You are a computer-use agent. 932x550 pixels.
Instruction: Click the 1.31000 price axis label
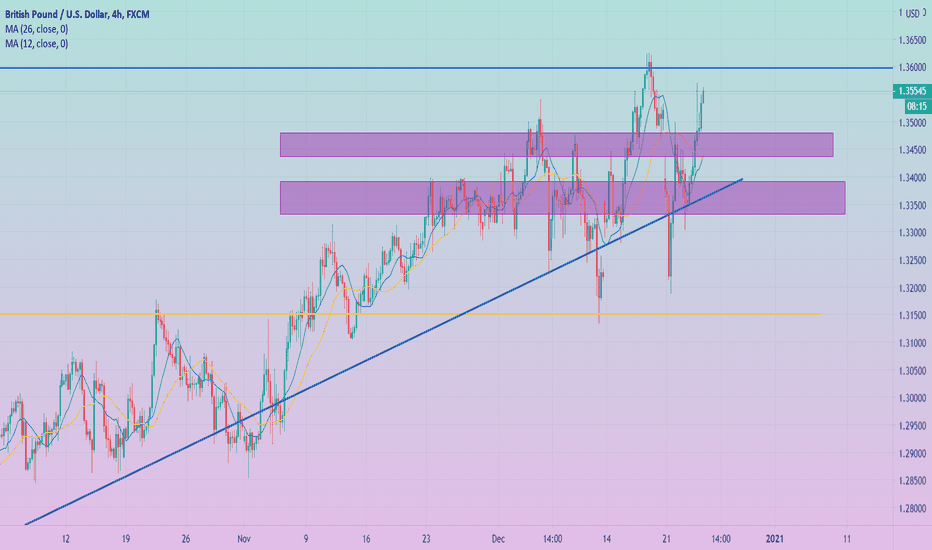912,343
